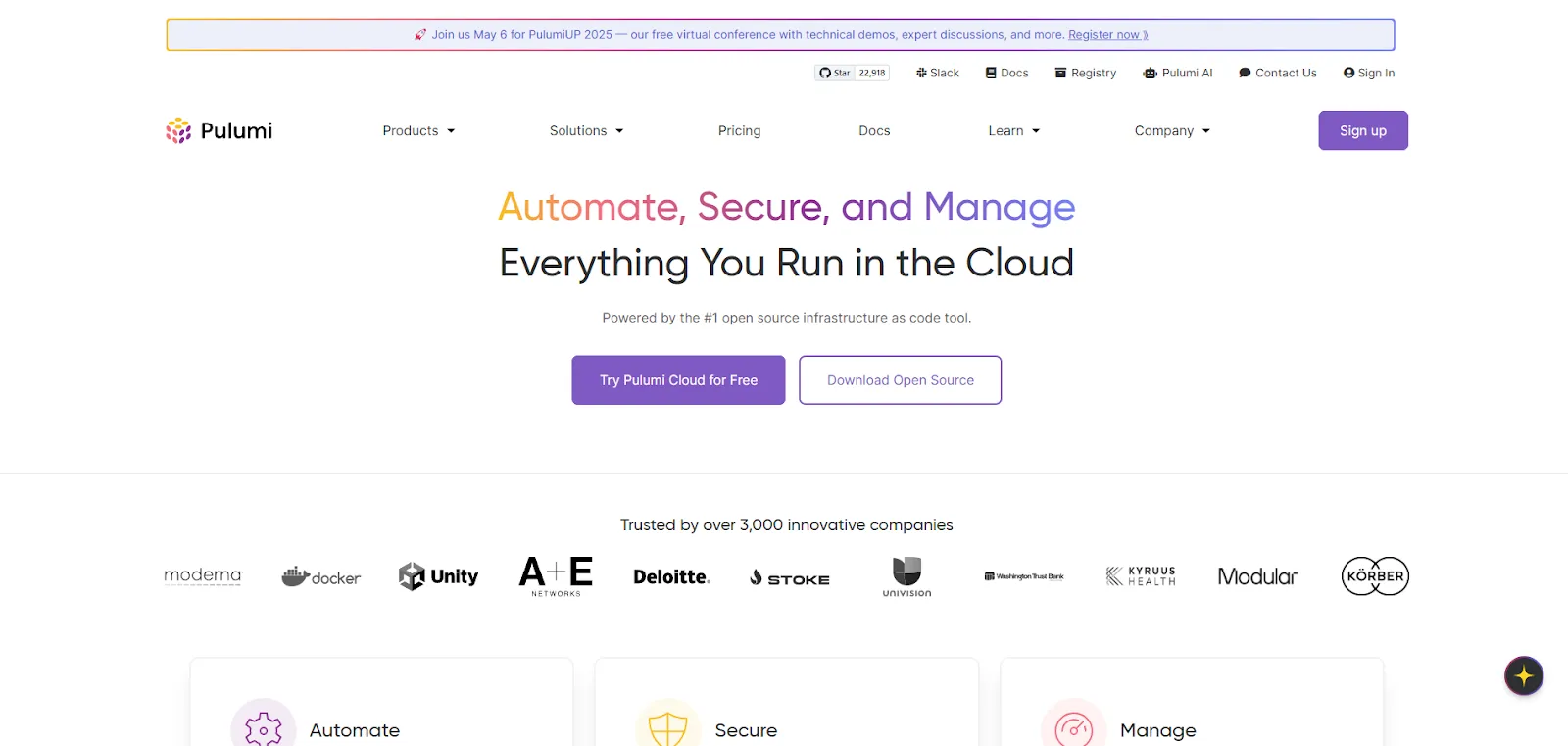Click the Secure card heading
Image resolution: width=1568 pixels, height=746 pixels.
tap(746, 730)
